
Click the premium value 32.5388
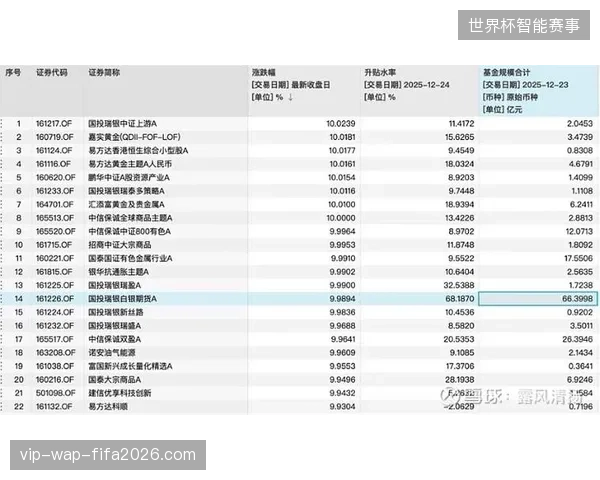tap(459, 285)
